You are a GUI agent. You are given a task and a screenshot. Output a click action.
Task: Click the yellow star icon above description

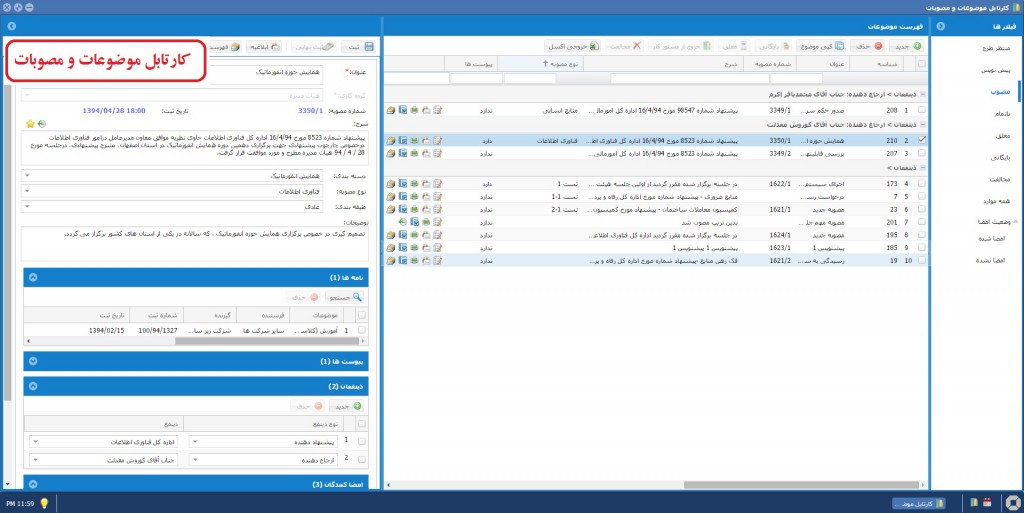click(29, 123)
